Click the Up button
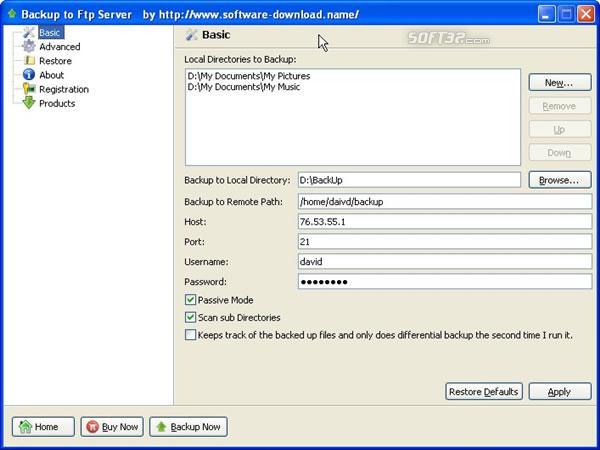Viewport: 600px width, 450px height. click(560, 129)
